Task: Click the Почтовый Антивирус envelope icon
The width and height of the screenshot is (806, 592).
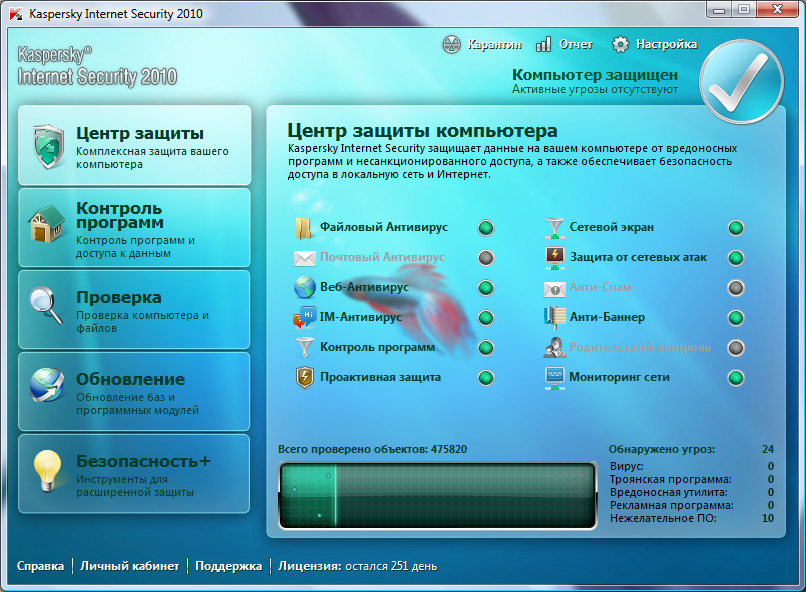Action: click(304, 258)
